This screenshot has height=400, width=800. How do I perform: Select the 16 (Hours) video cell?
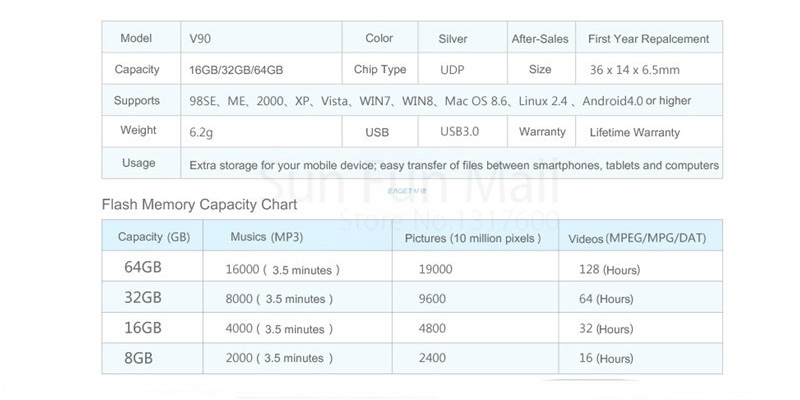click(x=606, y=358)
